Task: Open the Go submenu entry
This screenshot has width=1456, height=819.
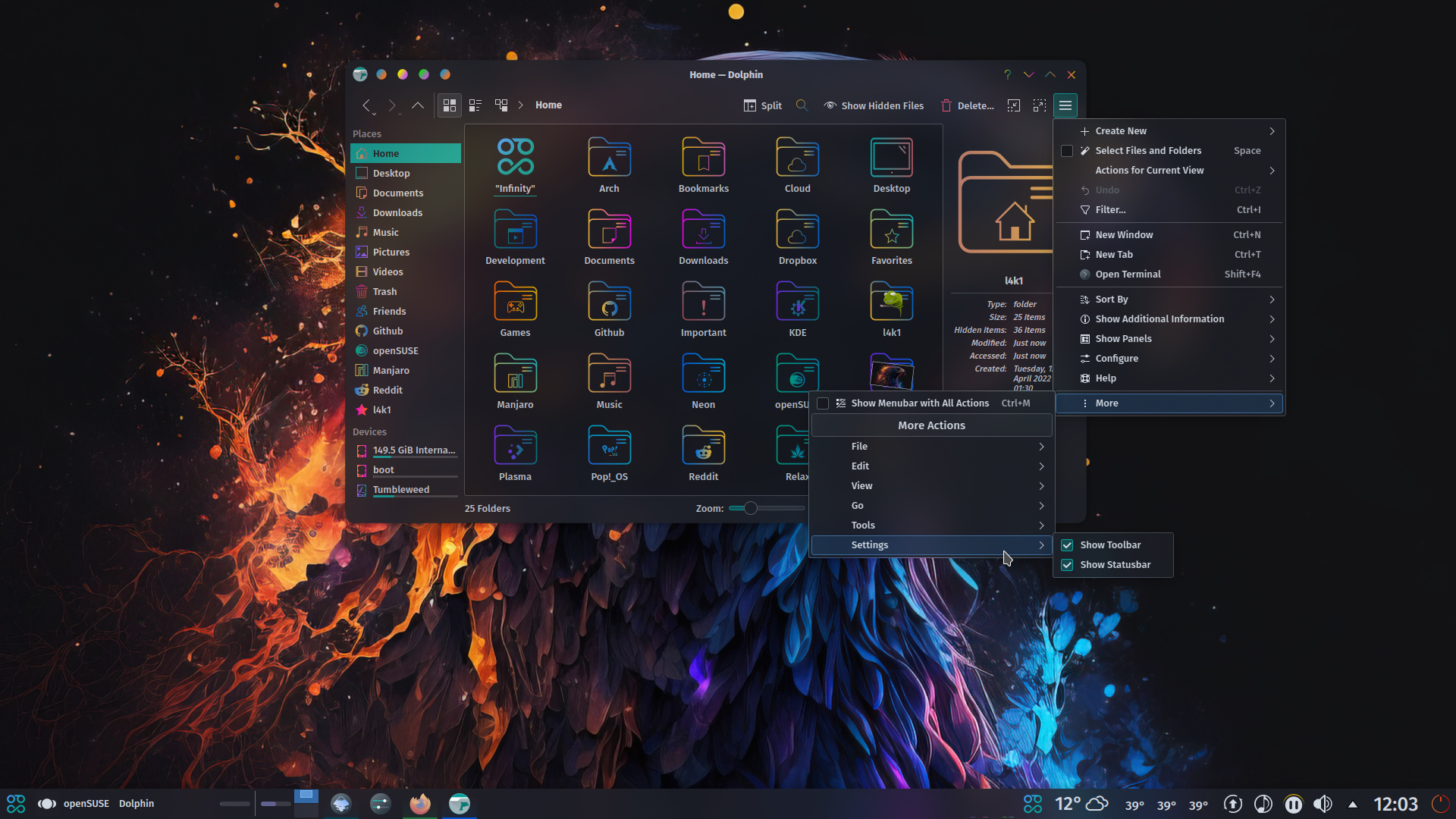Action: click(932, 506)
